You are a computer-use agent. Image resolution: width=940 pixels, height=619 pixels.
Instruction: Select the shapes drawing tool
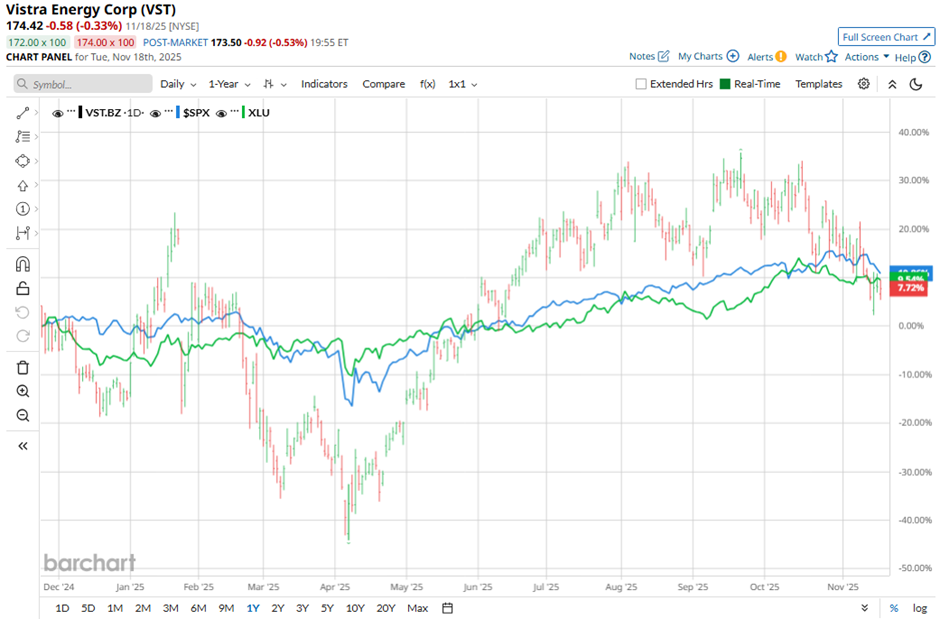click(22, 161)
